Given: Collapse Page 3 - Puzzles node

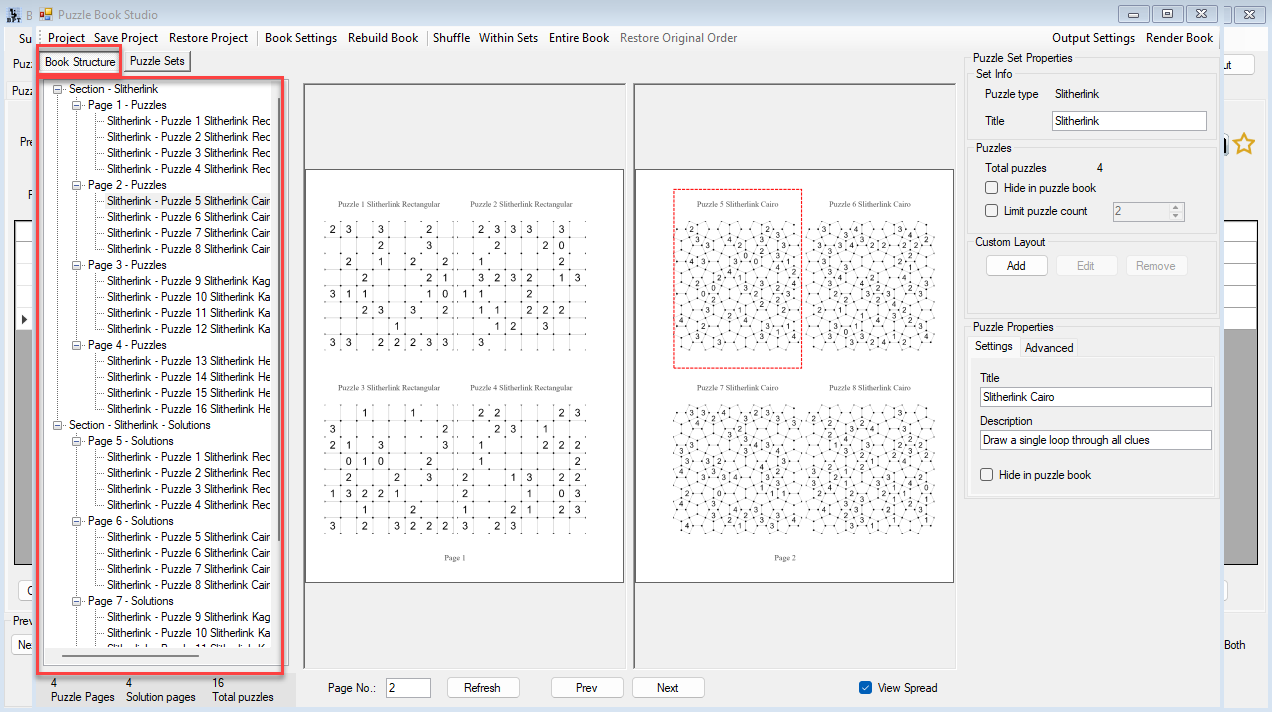Looking at the screenshot, I should (77, 265).
